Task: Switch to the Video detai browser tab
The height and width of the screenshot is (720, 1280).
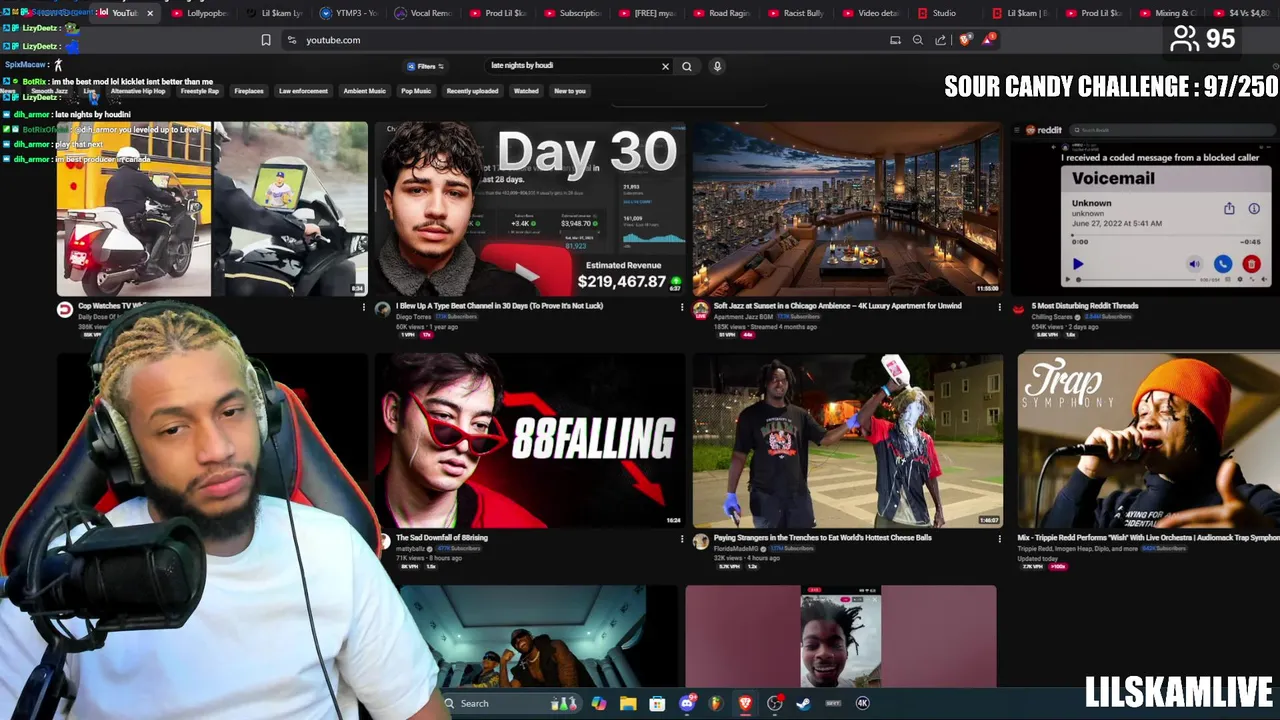Action: [871, 13]
